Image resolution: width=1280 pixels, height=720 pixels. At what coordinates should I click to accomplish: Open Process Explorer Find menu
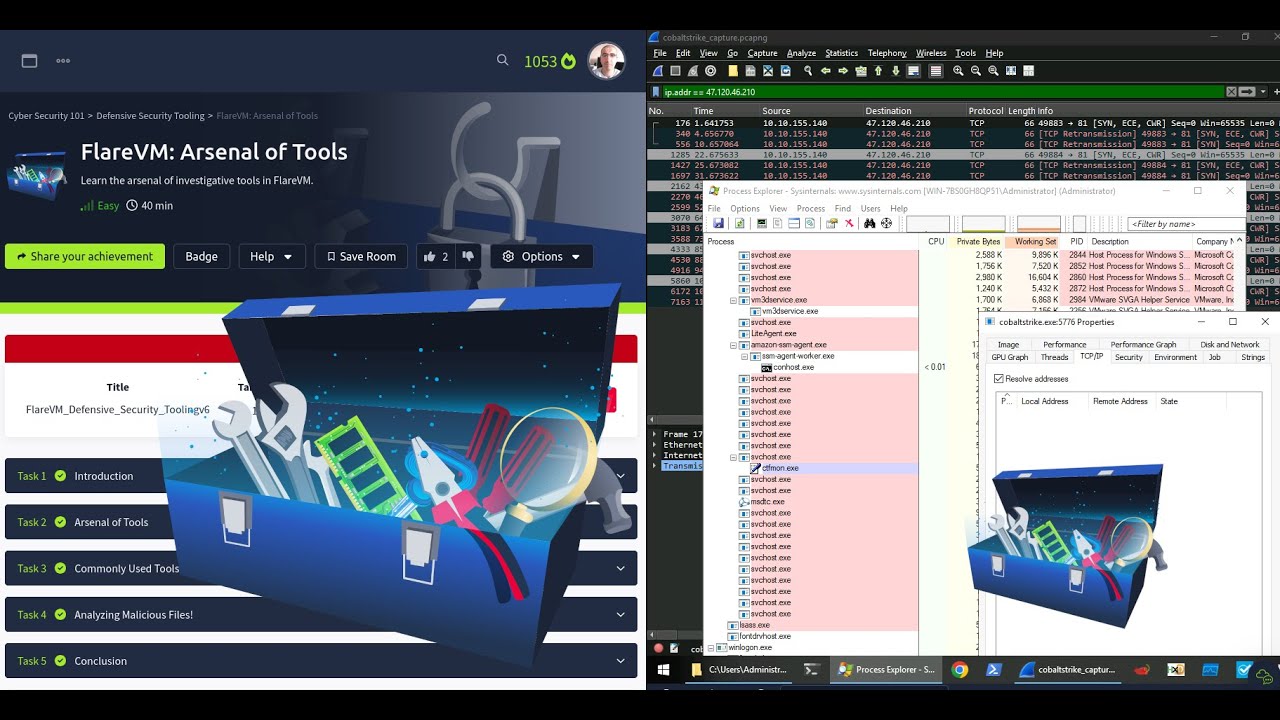(842, 209)
